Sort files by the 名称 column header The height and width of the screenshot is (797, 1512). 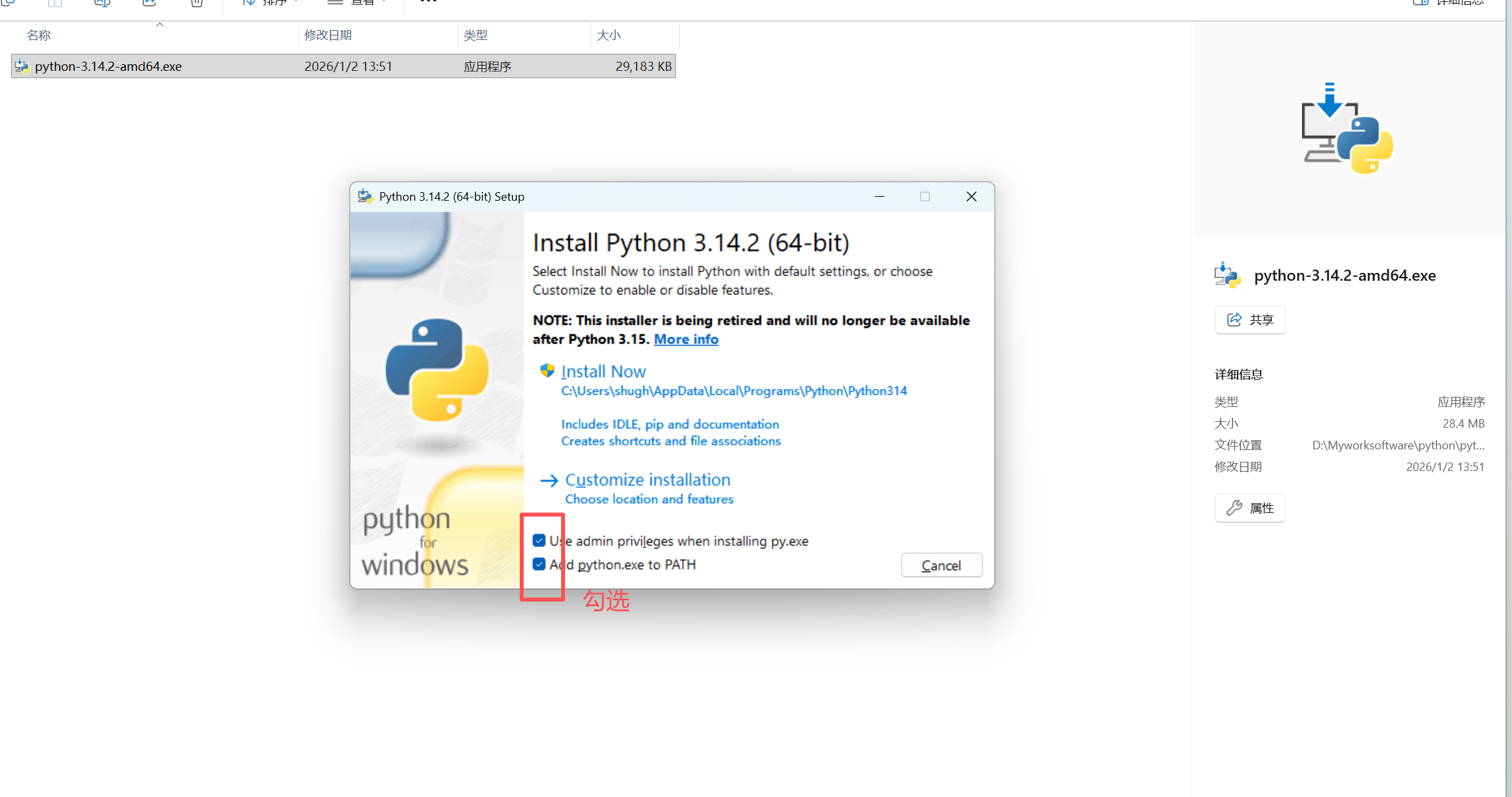[x=39, y=35]
